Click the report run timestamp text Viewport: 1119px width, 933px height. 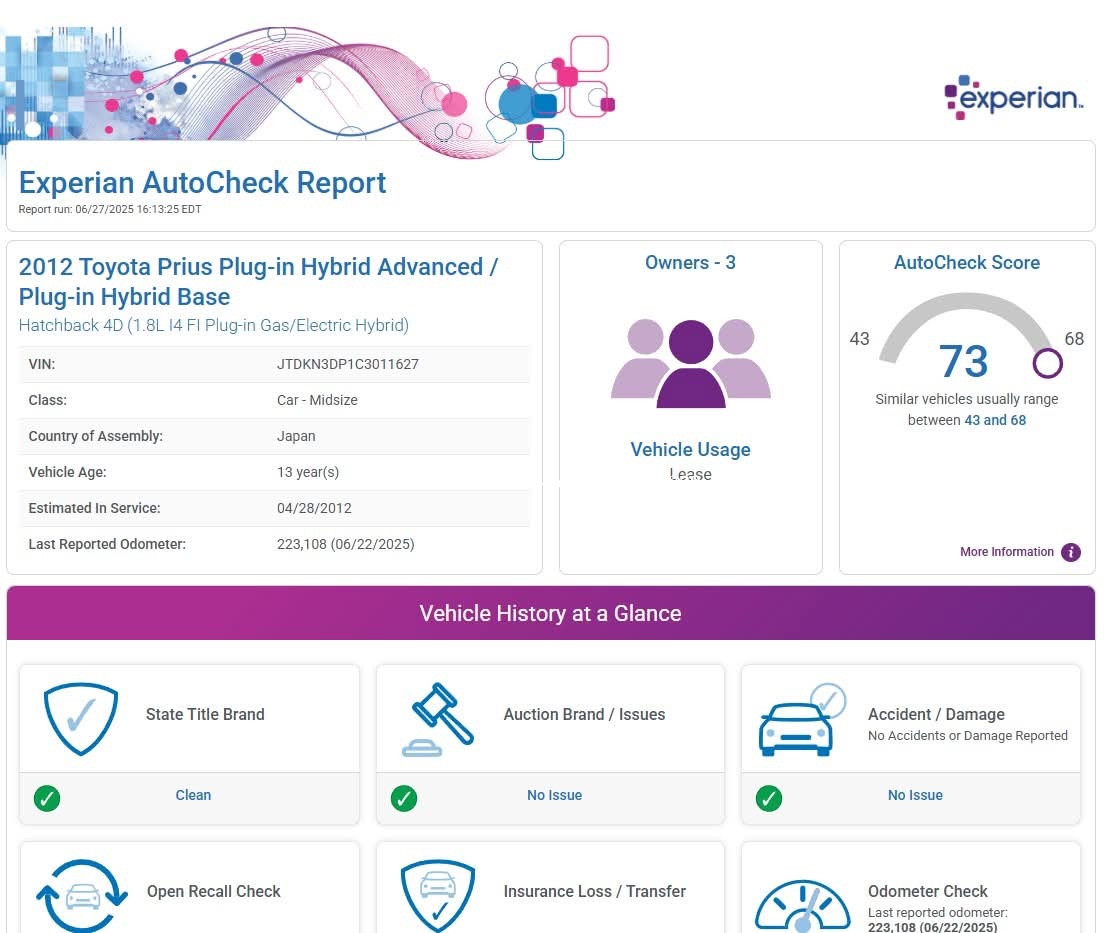point(110,210)
